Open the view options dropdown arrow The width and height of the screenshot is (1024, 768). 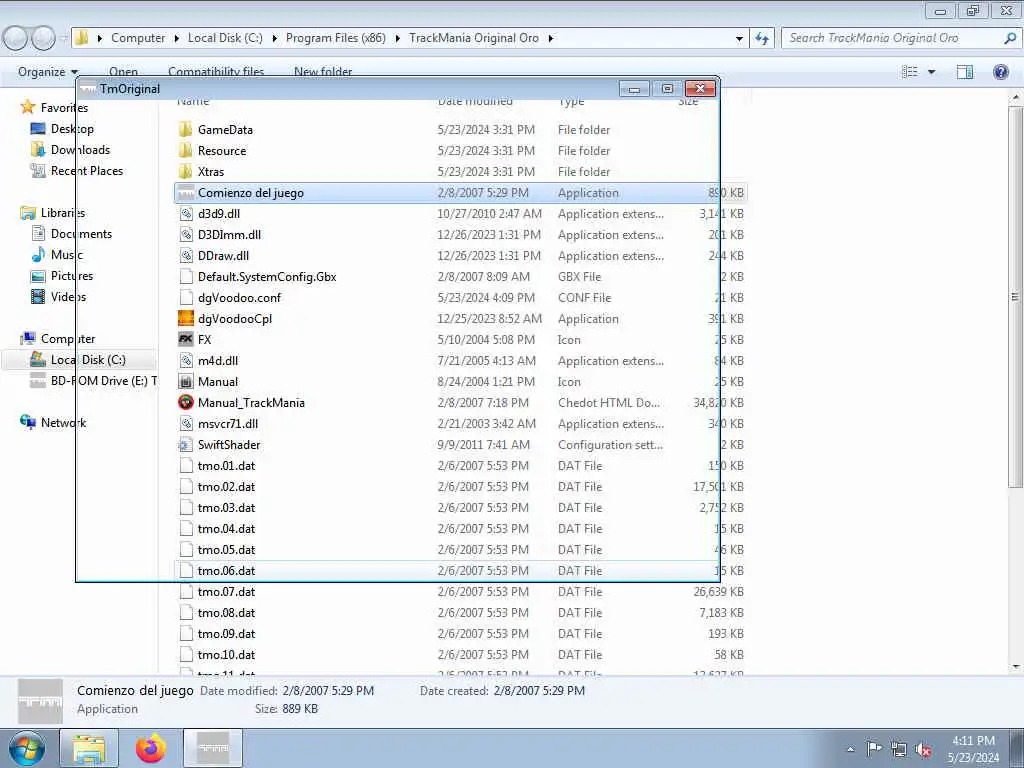click(931, 72)
